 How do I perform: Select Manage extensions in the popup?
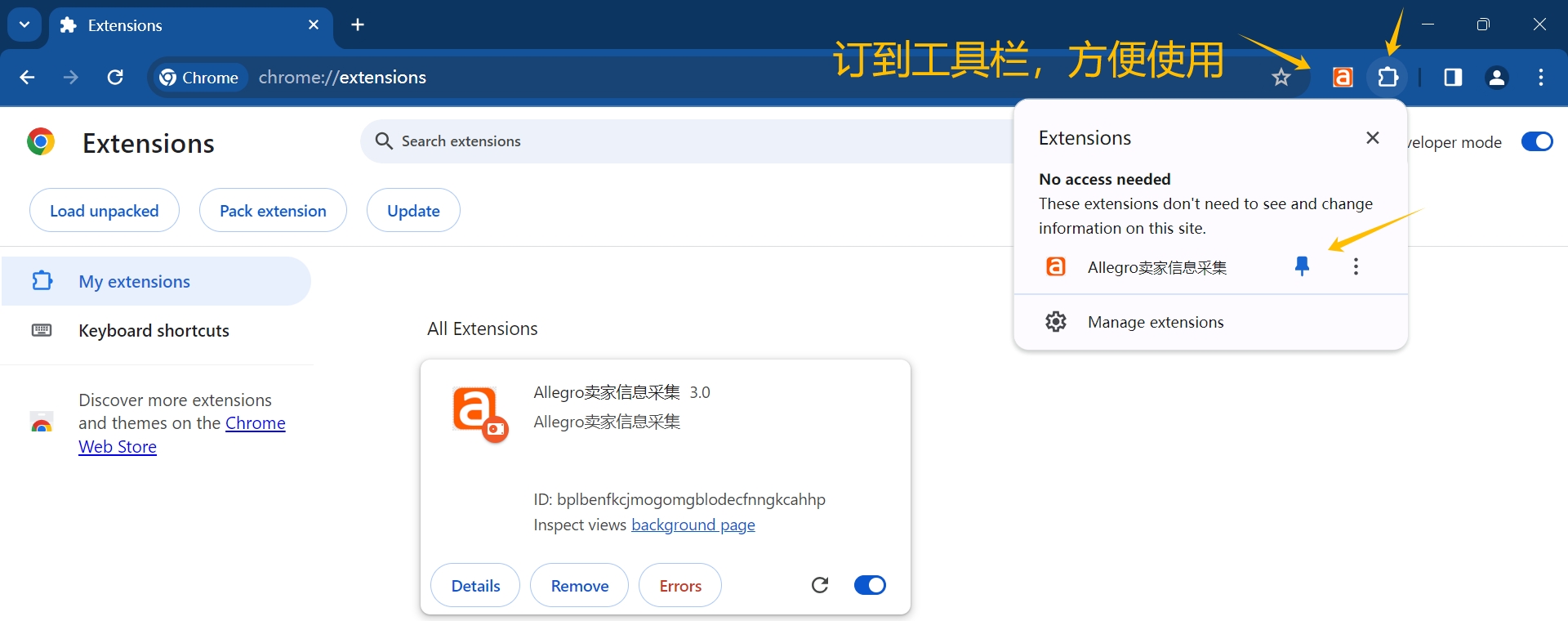coord(1210,322)
